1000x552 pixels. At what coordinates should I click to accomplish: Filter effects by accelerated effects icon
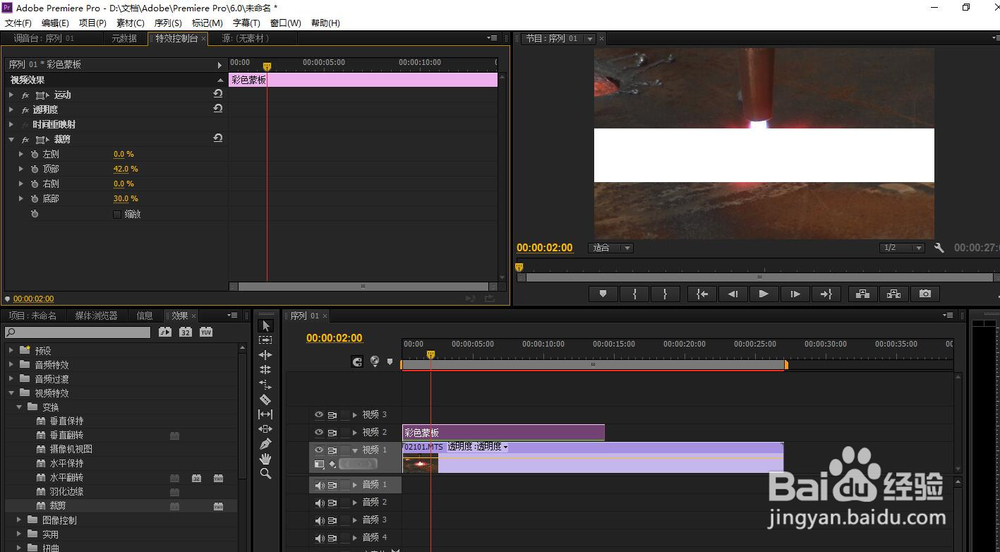tap(165, 332)
